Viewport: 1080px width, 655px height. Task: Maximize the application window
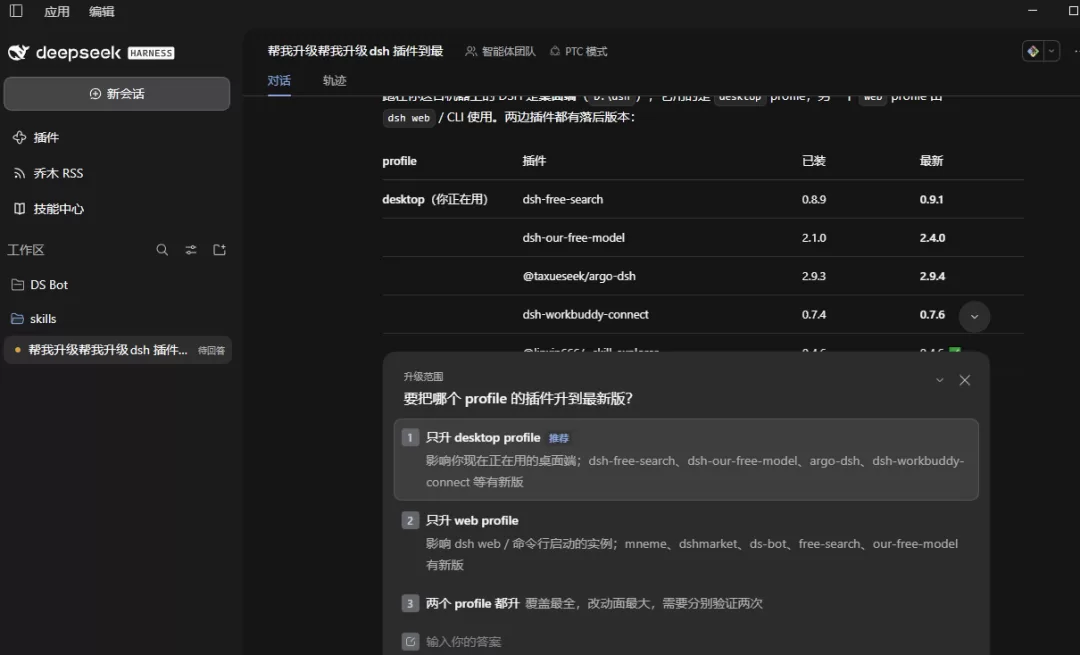[1072, 10]
